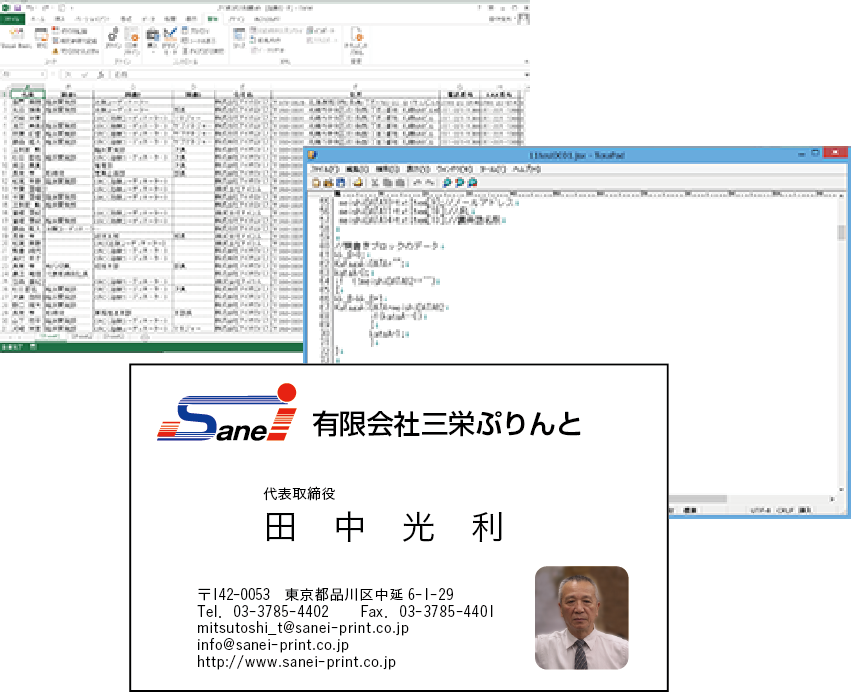
Task: Collapse the Excel ribbon
Action: (x=526, y=62)
